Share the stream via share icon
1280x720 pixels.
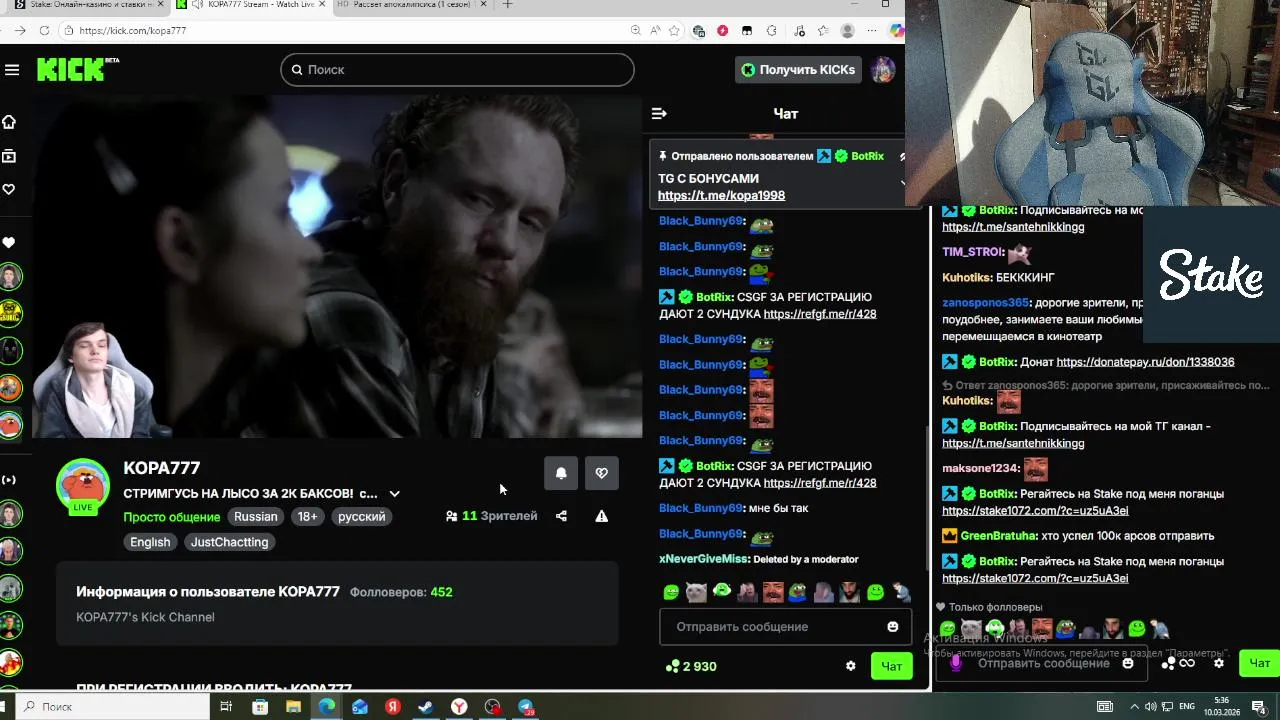(561, 516)
